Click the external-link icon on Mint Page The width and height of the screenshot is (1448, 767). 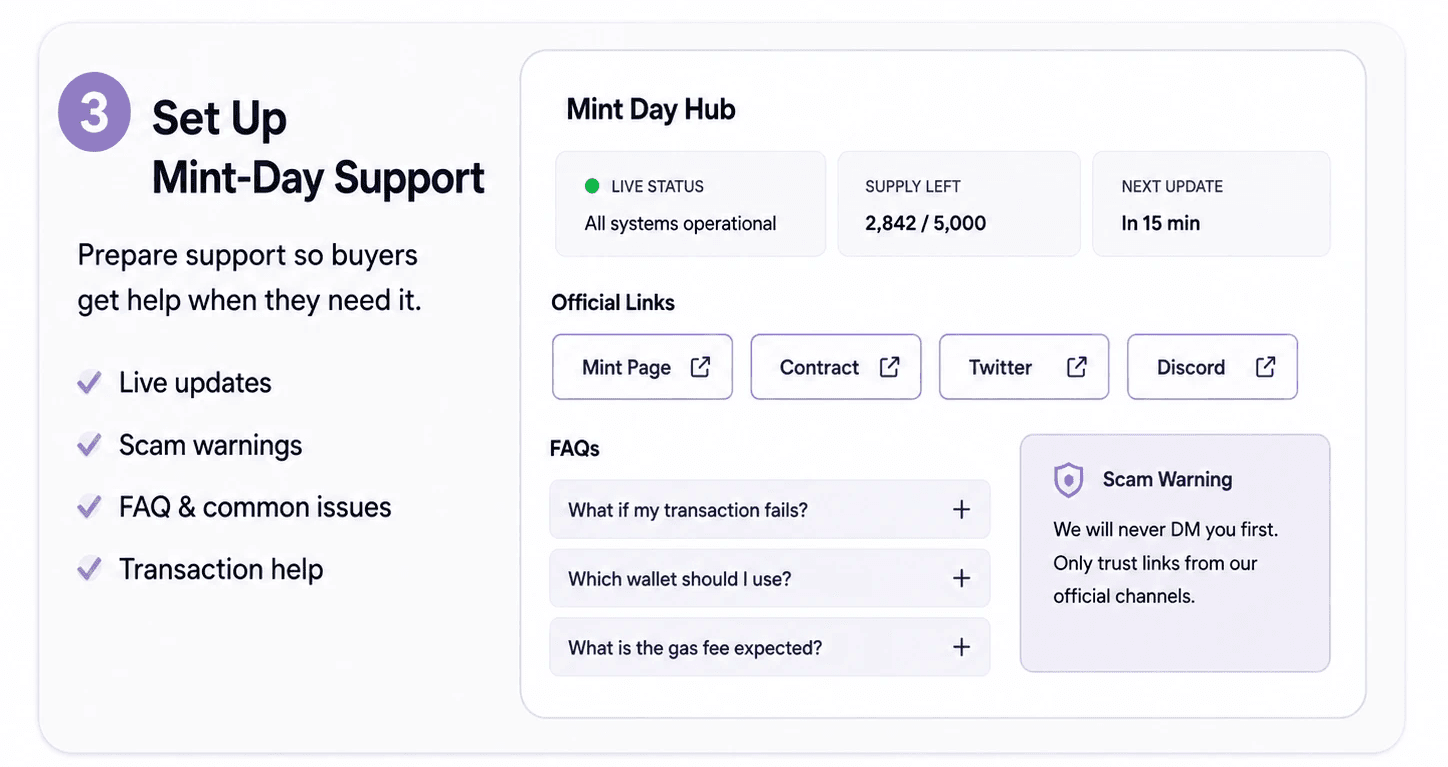tap(701, 367)
